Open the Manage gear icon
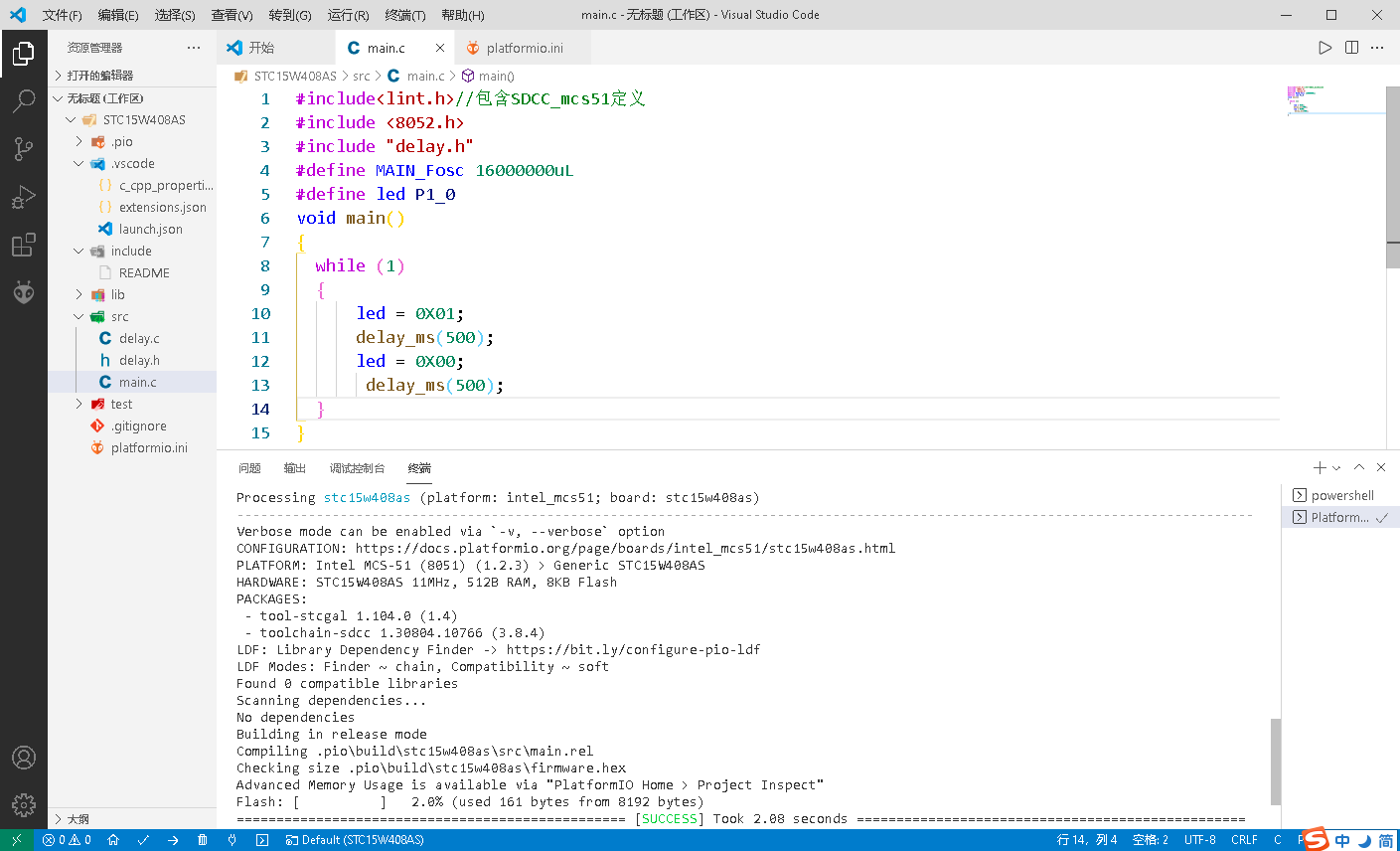The image size is (1400, 851). pyautogui.click(x=24, y=804)
